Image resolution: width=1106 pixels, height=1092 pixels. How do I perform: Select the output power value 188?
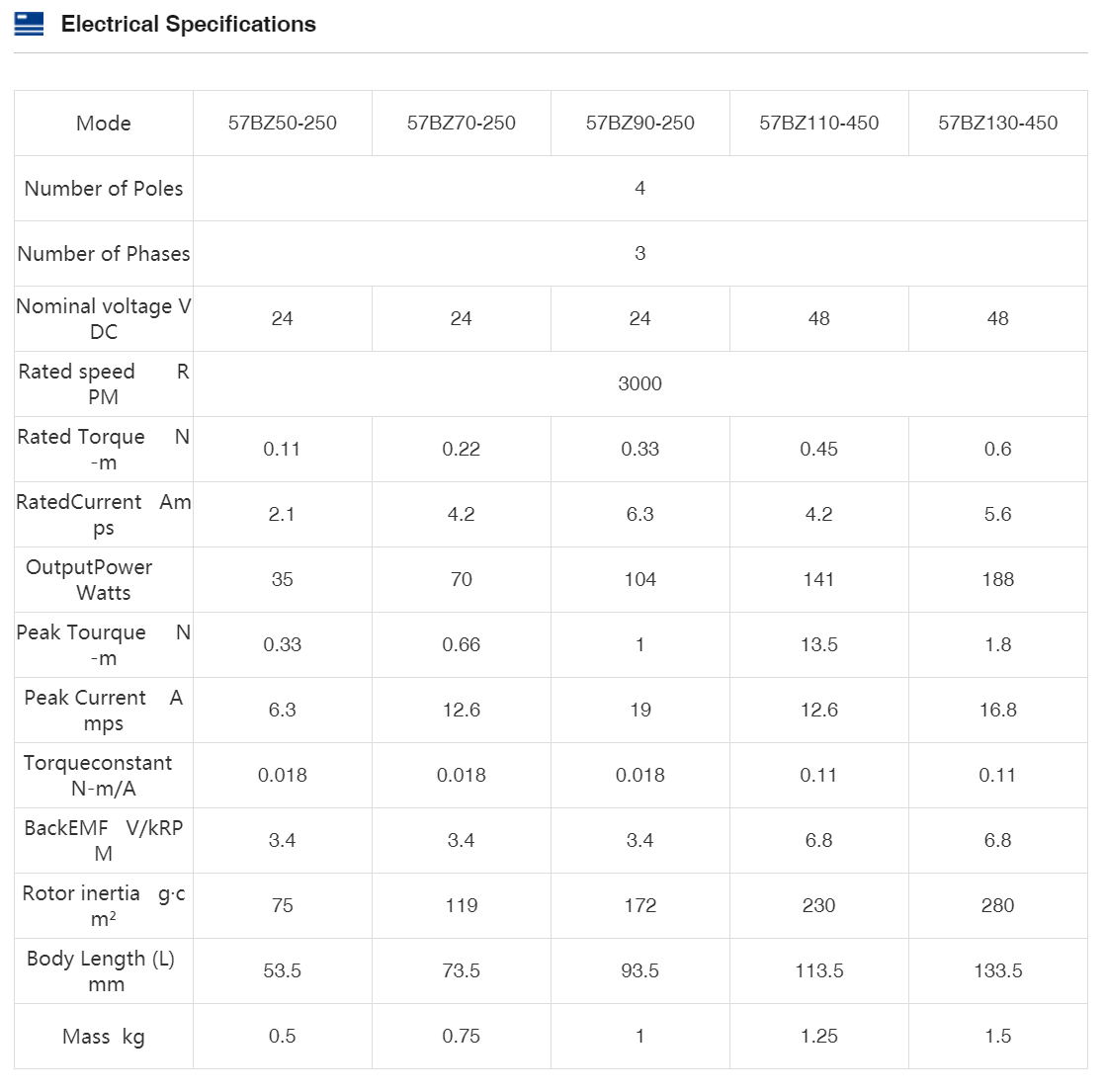(998, 580)
